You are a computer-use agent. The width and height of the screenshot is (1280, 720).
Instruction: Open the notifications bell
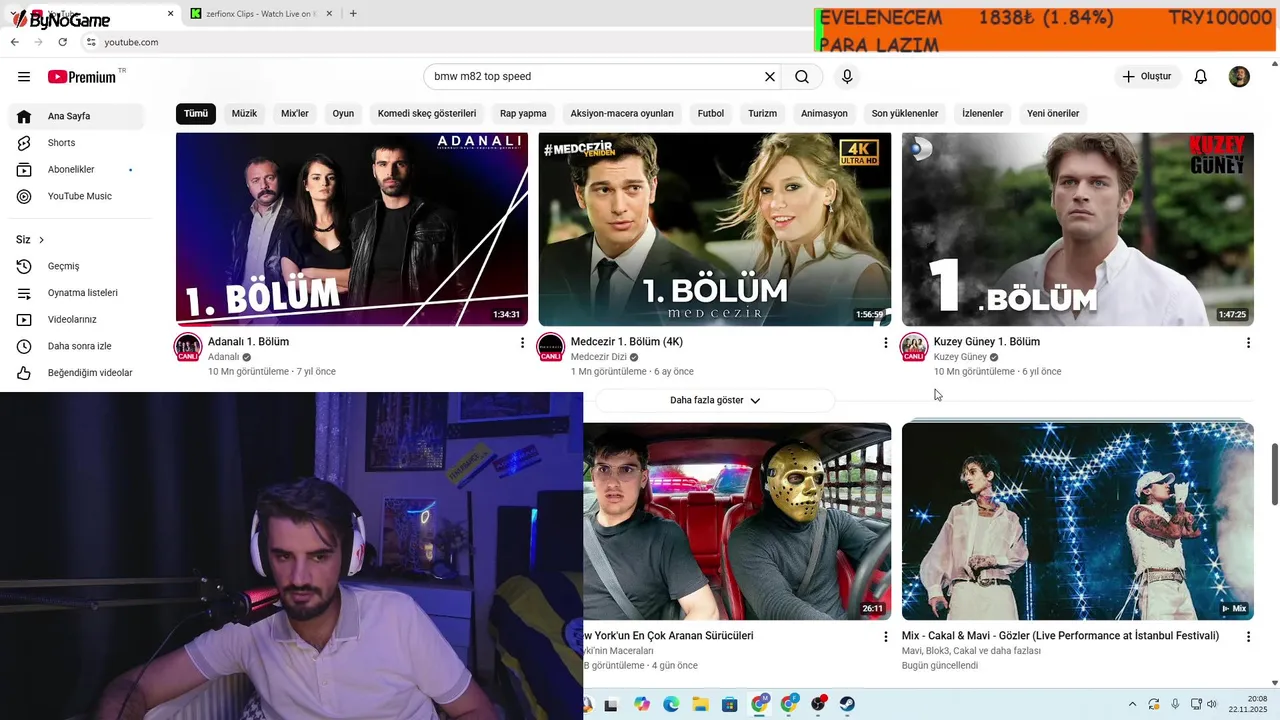pos(1201,77)
